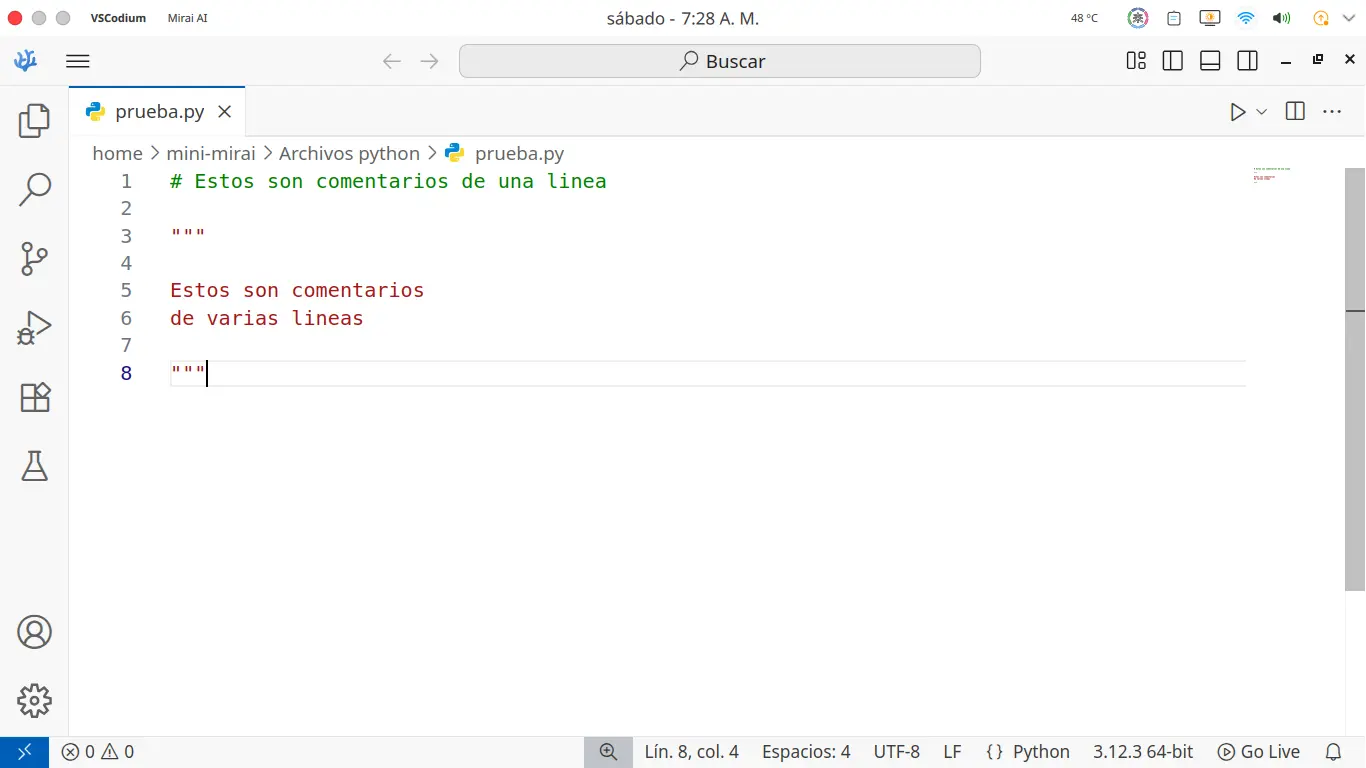The width and height of the screenshot is (1366, 768).
Task: Expand the system tray chevron
Action: pos(1349,18)
